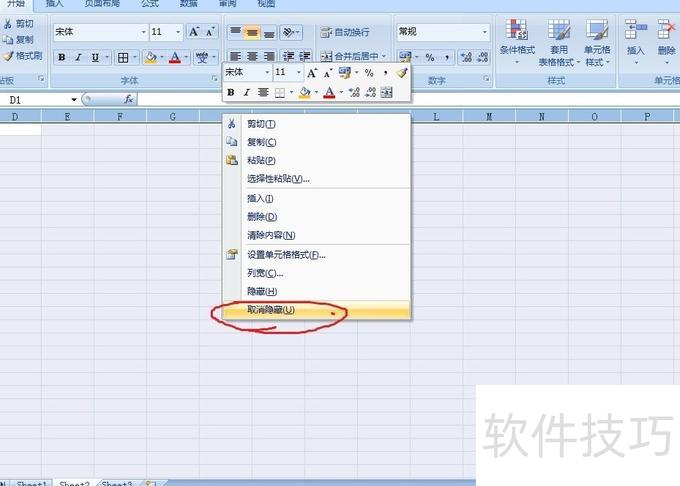This screenshot has width=680, height=486.
Task: Apply the ribbon red font color button
Action: 175,57
